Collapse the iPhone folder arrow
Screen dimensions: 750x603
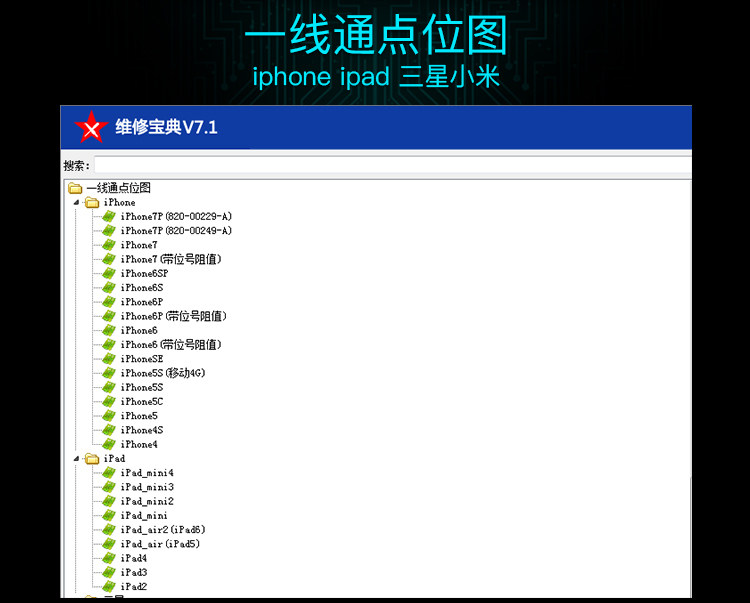pos(76,202)
